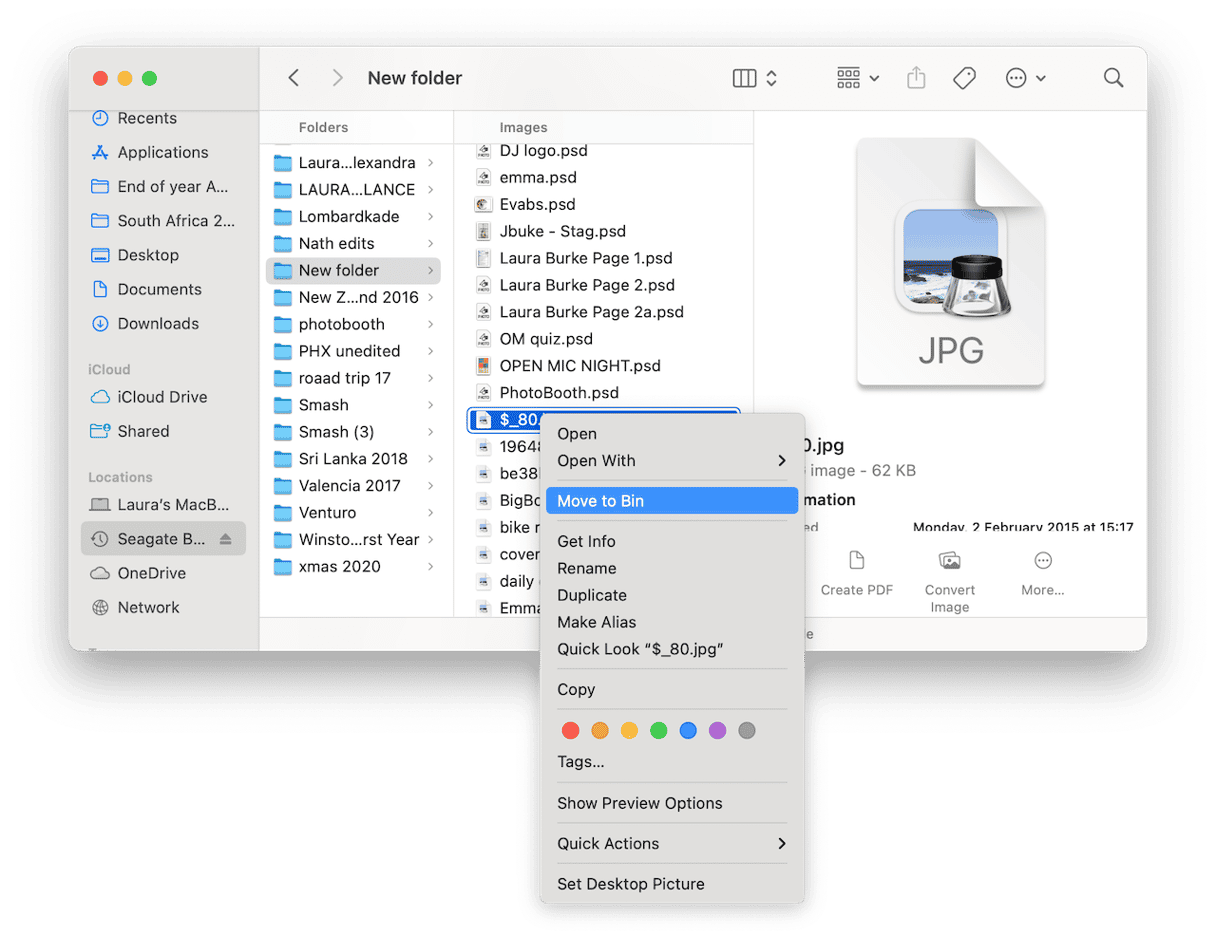Expand the xmas 2020 folder chevron
The height and width of the screenshot is (936, 1216).
coord(430,567)
